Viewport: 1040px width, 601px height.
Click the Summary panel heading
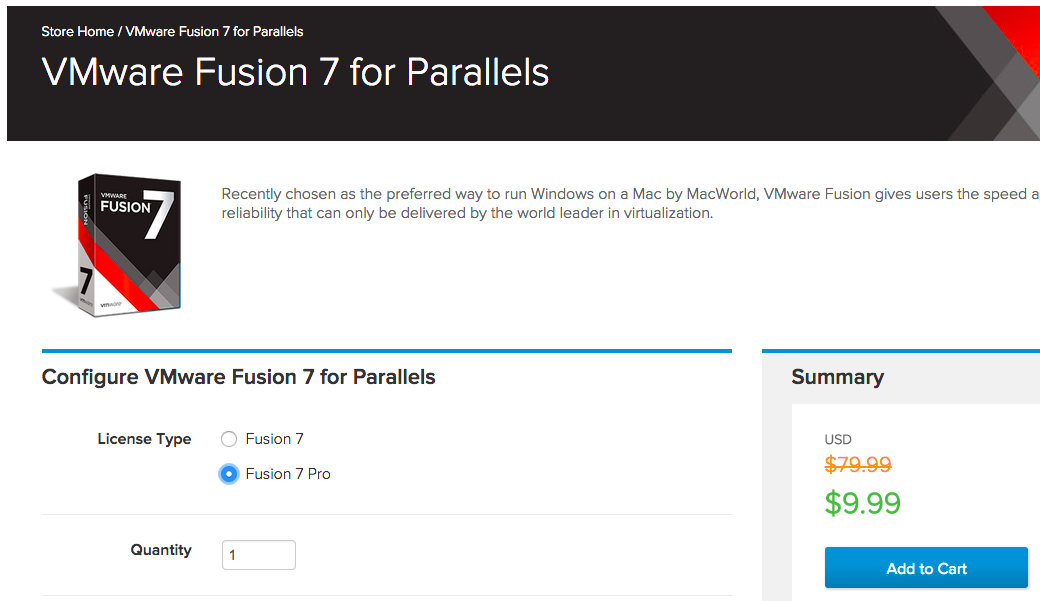837,377
